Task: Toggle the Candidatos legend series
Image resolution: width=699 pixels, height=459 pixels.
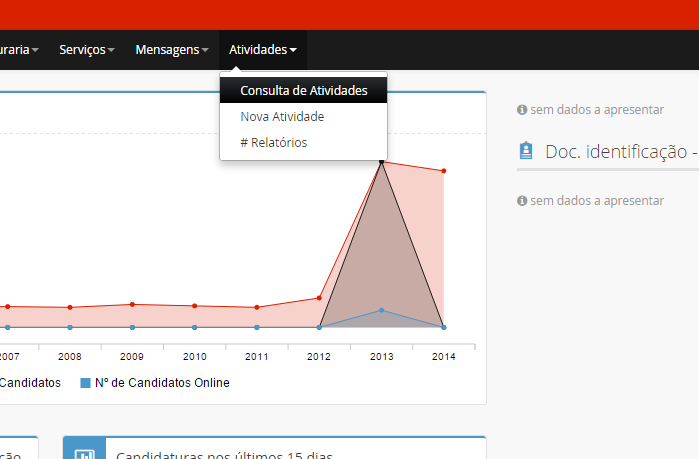Action: coord(30,383)
